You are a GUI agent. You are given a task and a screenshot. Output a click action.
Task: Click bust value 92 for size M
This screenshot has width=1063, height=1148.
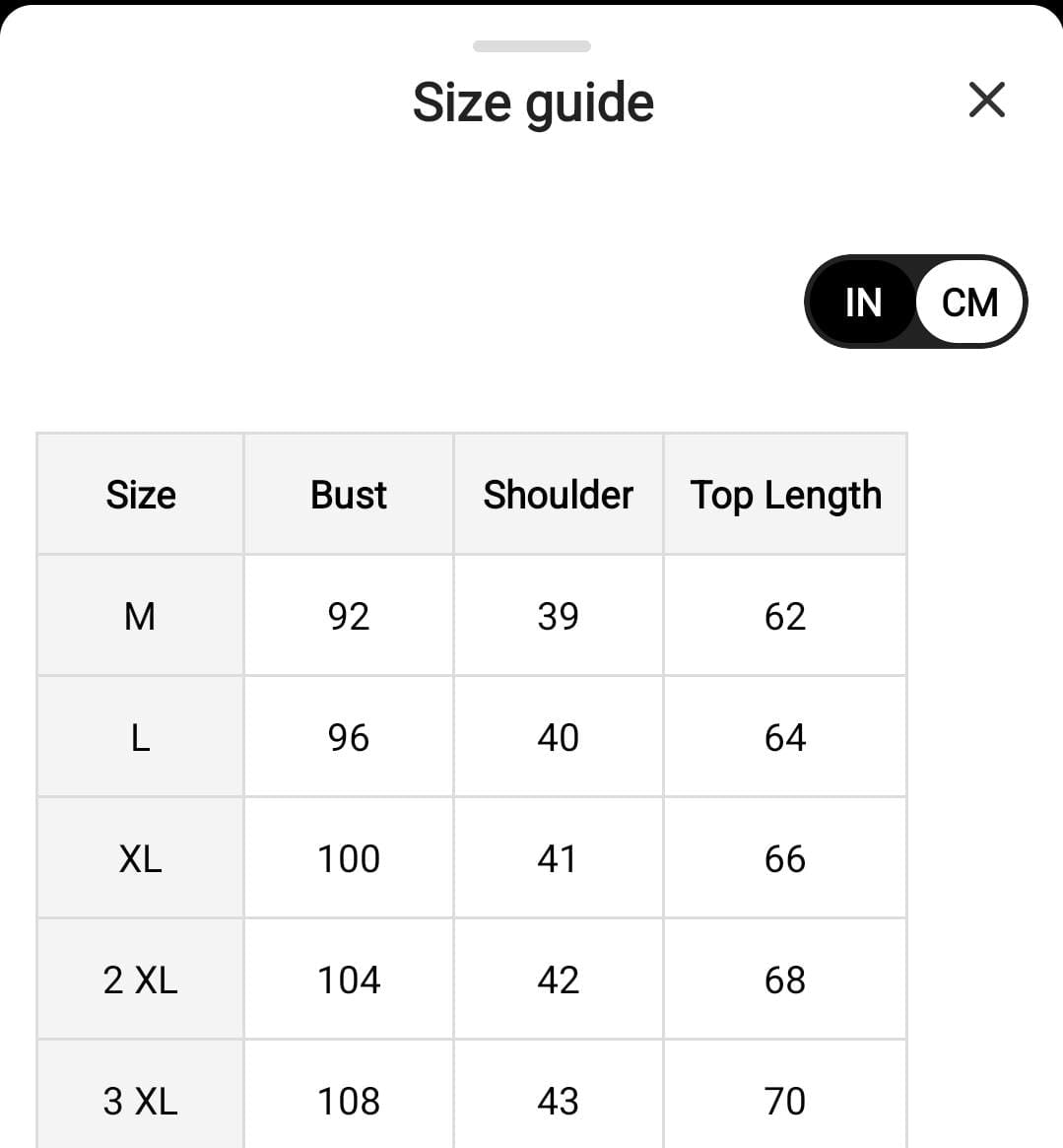point(349,616)
